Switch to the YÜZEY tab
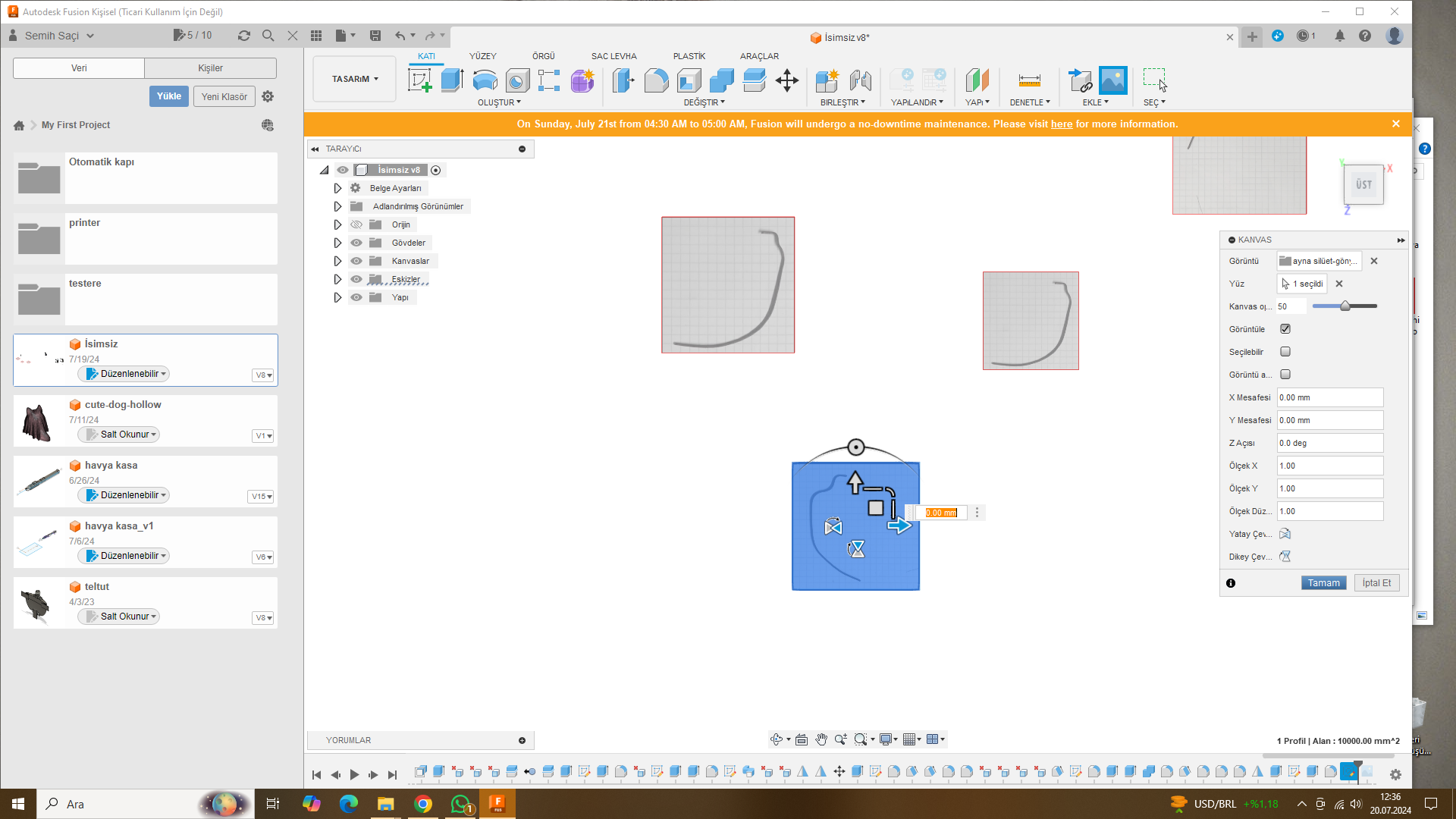 482,56
